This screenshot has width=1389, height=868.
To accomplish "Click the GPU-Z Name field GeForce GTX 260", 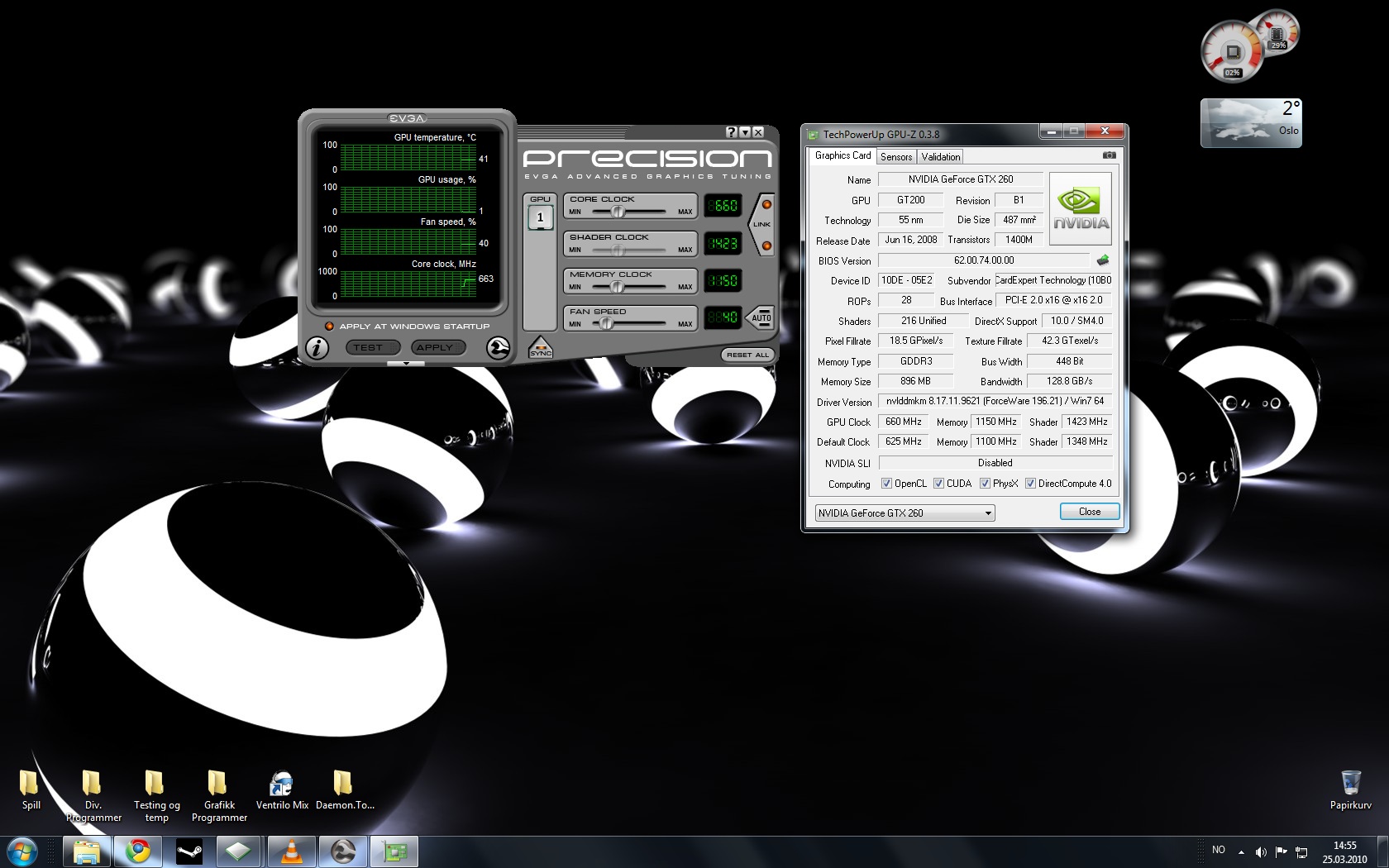I will point(961,179).
